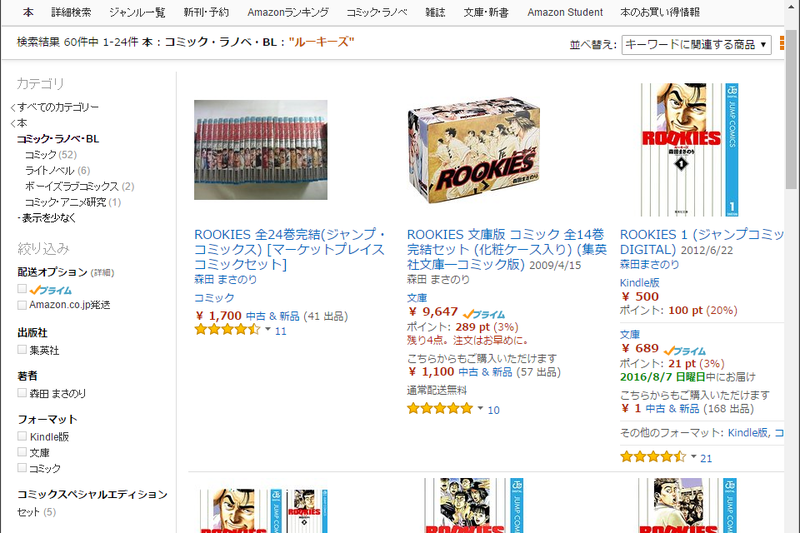This screenshot has height=533, width=800.
Task: Open photo of 24-volume comic set
Action: tap(261, 150)
